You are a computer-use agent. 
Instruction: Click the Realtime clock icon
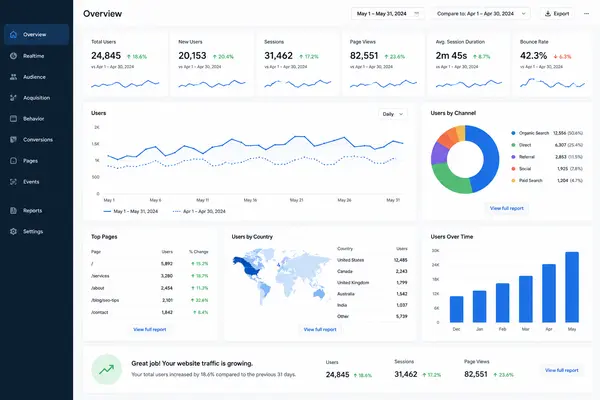tap(13, 56)
